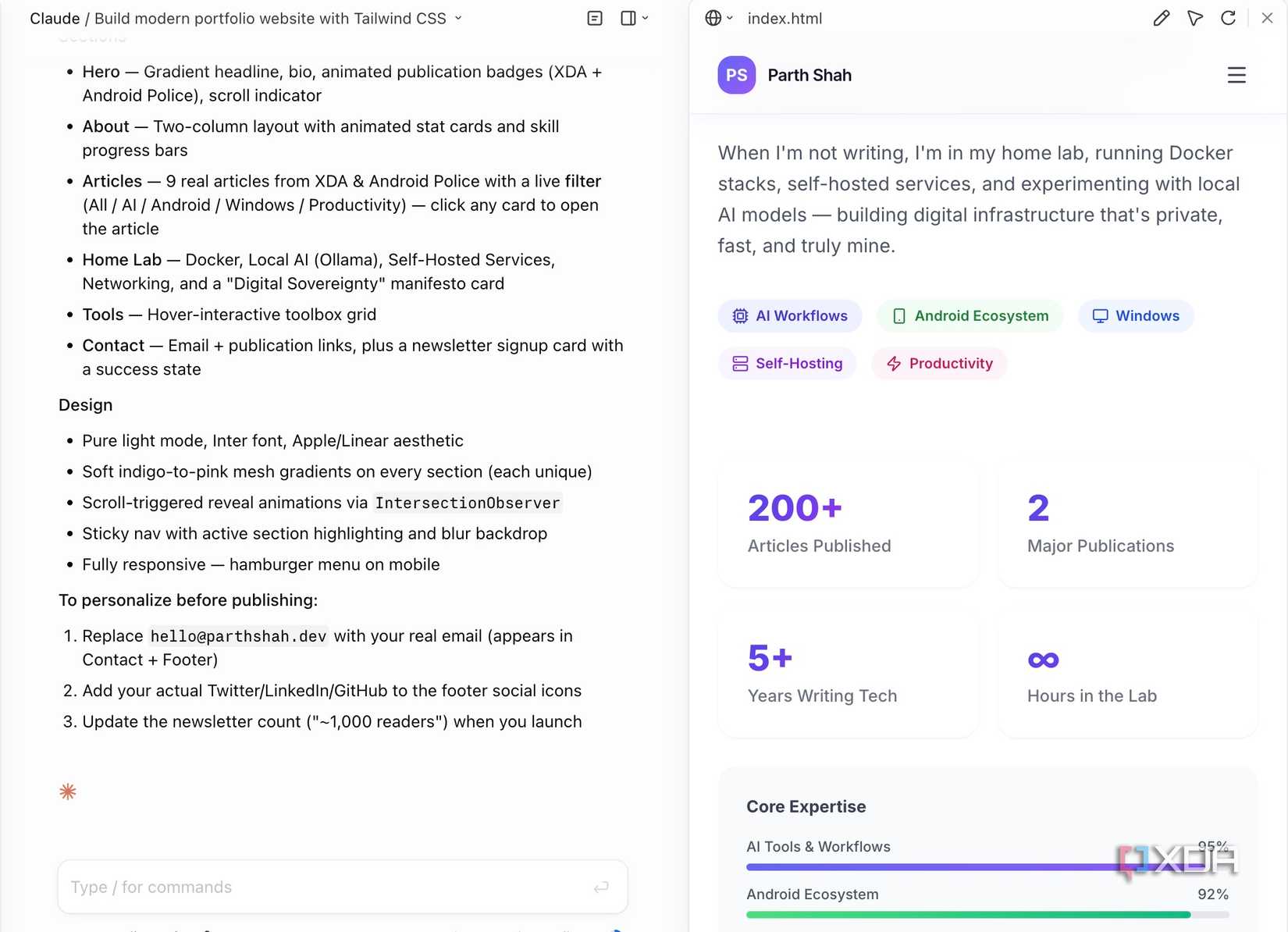This screenshot has width=1288, height=932.
Task: Reload the index.html preview
Action: (1228, 18)
